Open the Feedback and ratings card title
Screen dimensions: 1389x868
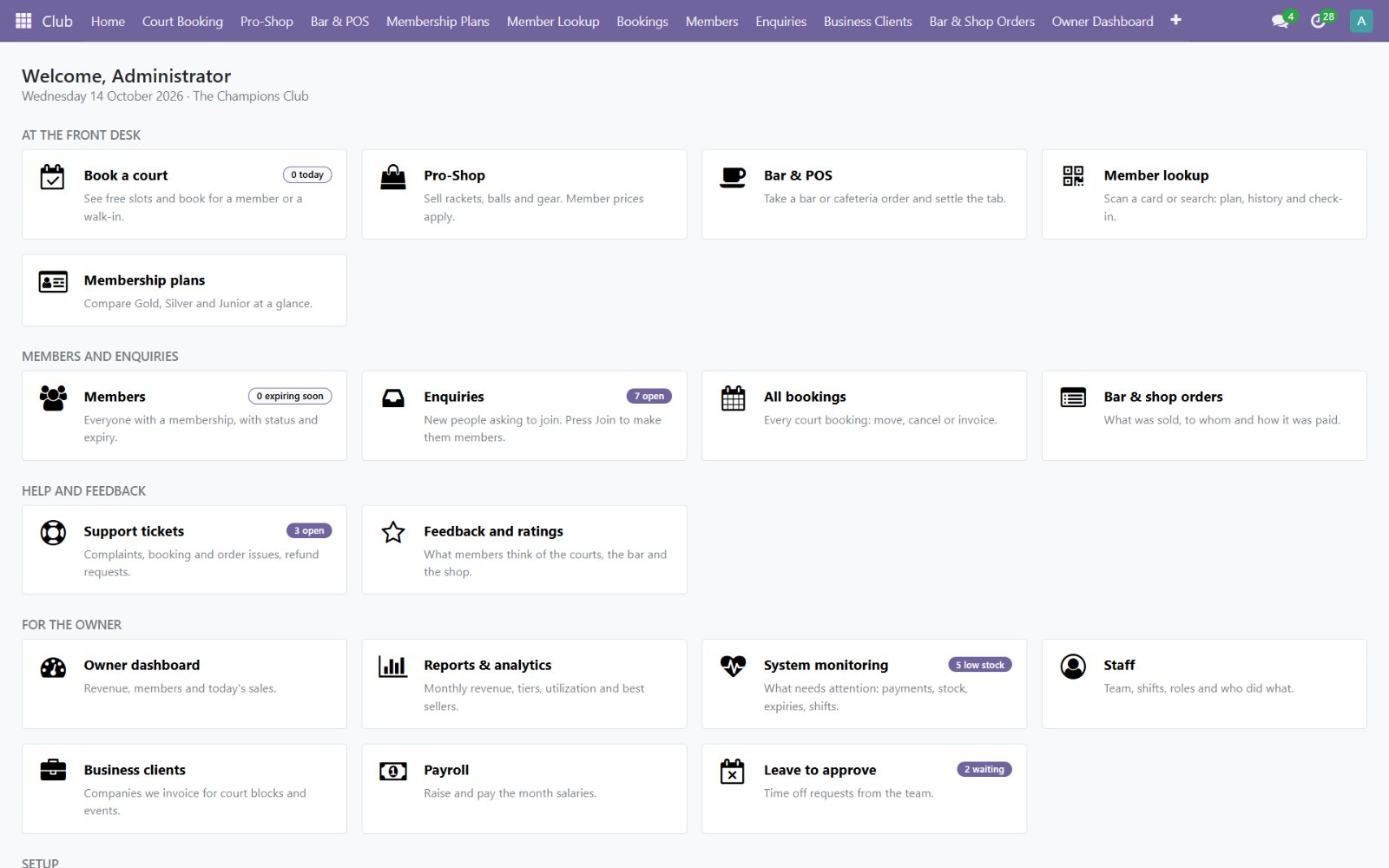click(493, 531)
